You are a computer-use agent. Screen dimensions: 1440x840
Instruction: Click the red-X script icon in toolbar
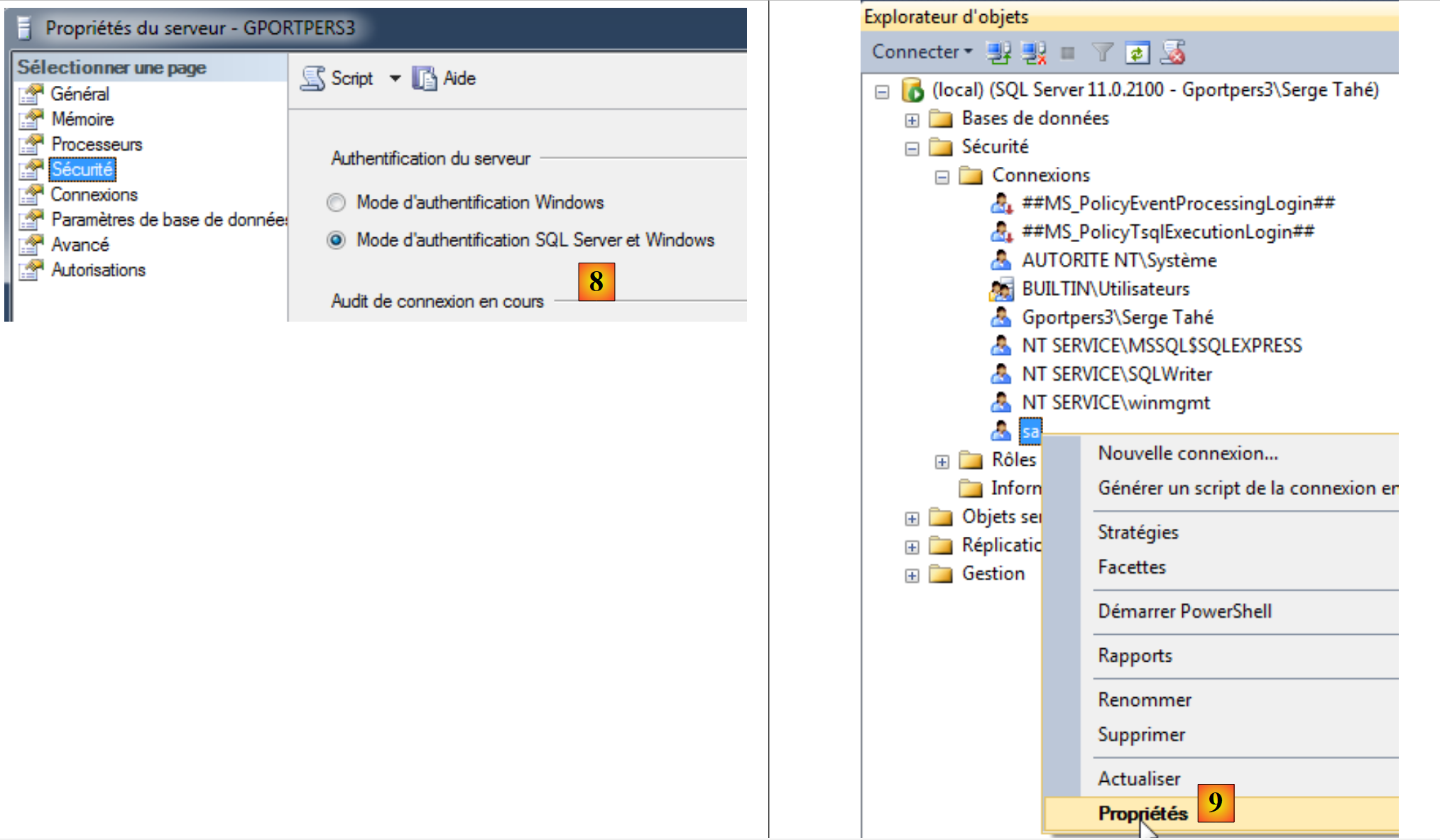(1173, 53)
